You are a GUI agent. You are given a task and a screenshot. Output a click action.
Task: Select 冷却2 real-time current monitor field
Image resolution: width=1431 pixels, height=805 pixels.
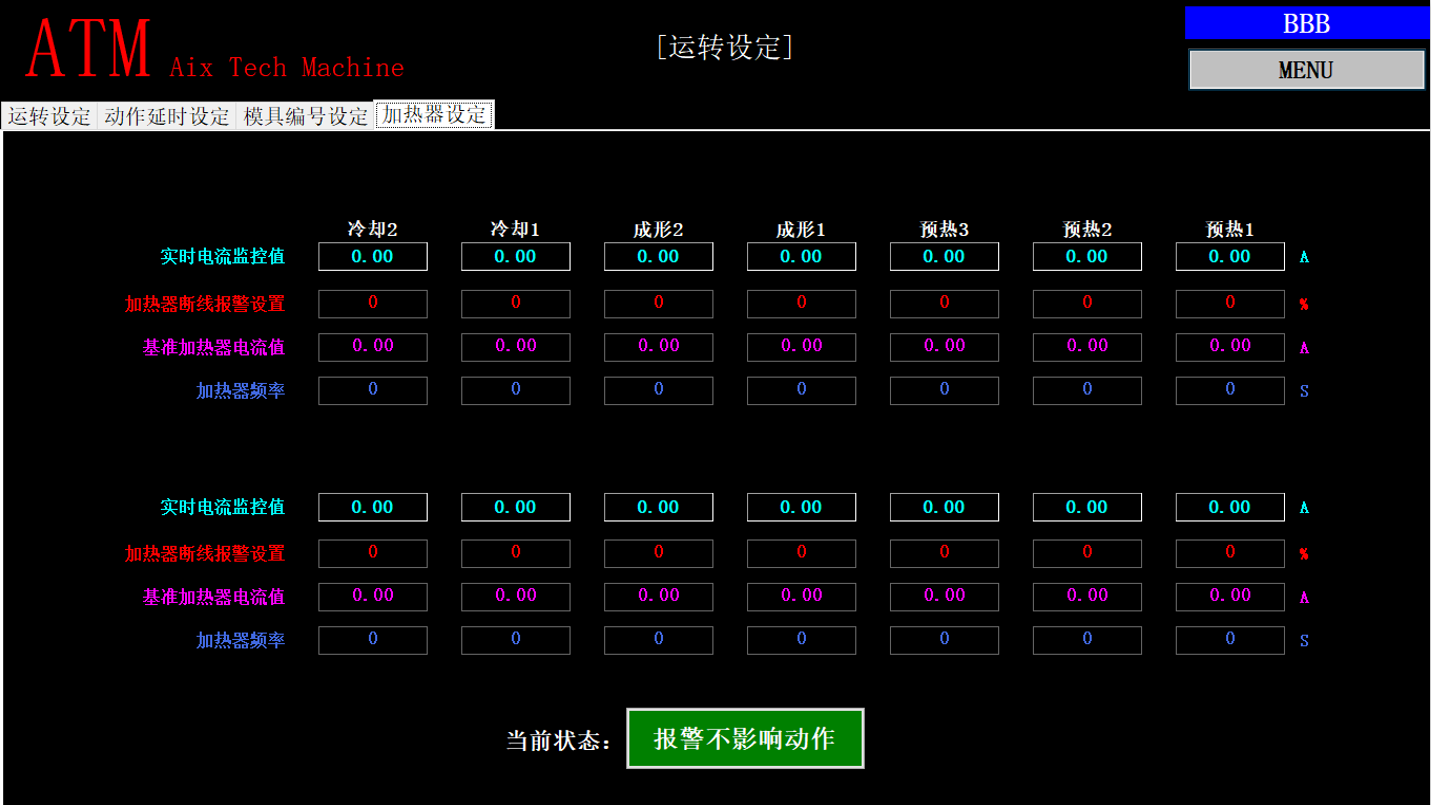pyautogui.click(x=372, y=256)
